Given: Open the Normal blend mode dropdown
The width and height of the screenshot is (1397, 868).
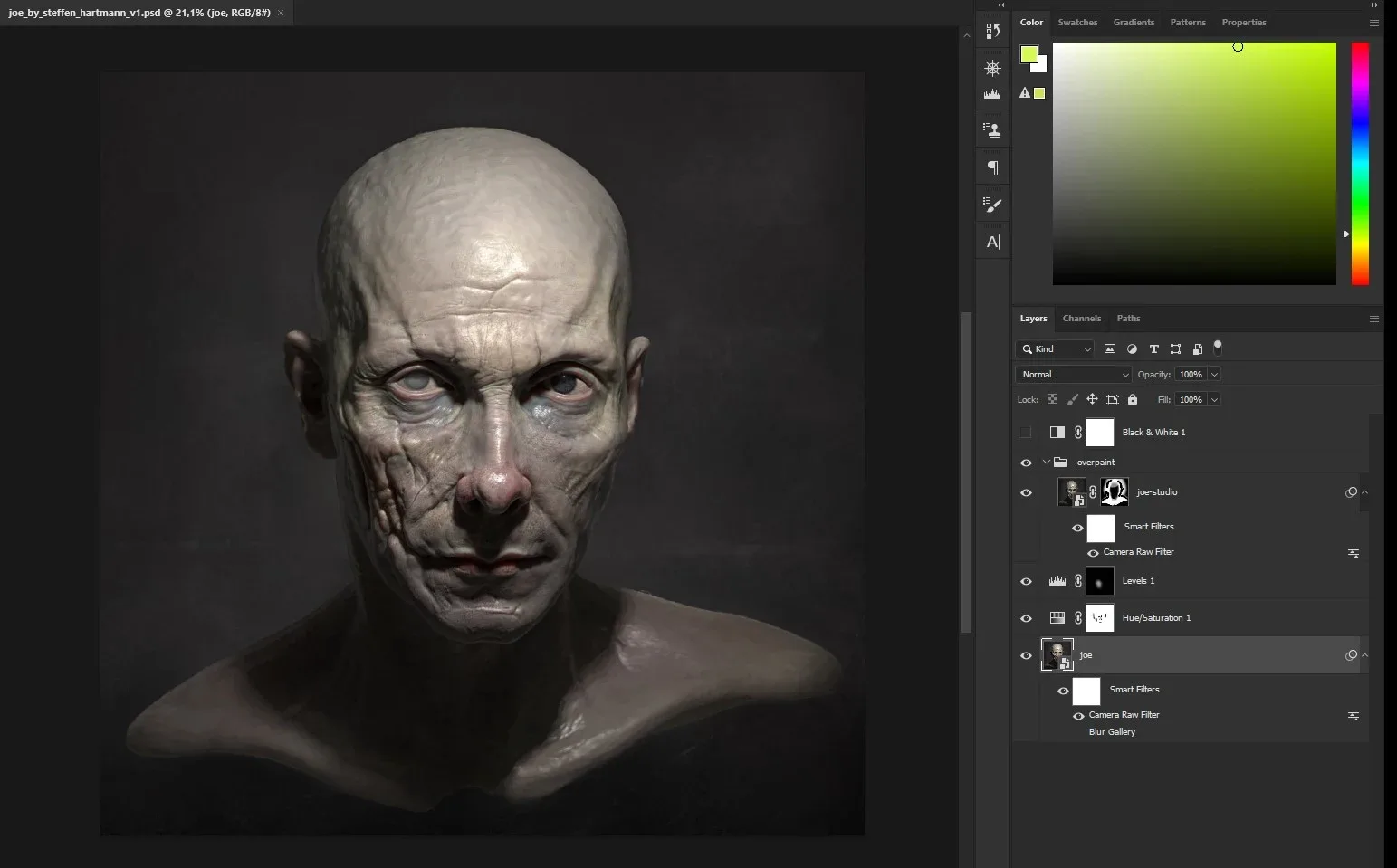Looking at the screenshot, I should [x=1074, y=375].
